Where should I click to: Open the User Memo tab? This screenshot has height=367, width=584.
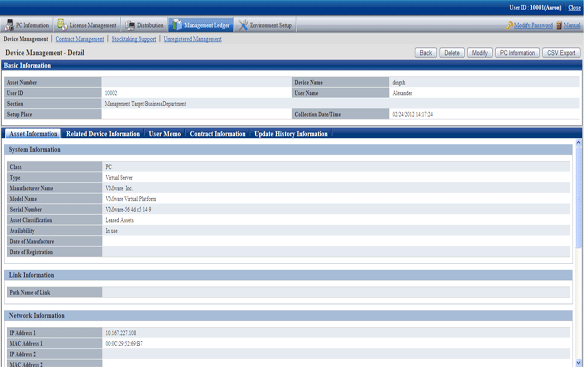pyautogui.click(x=165, y=134)
